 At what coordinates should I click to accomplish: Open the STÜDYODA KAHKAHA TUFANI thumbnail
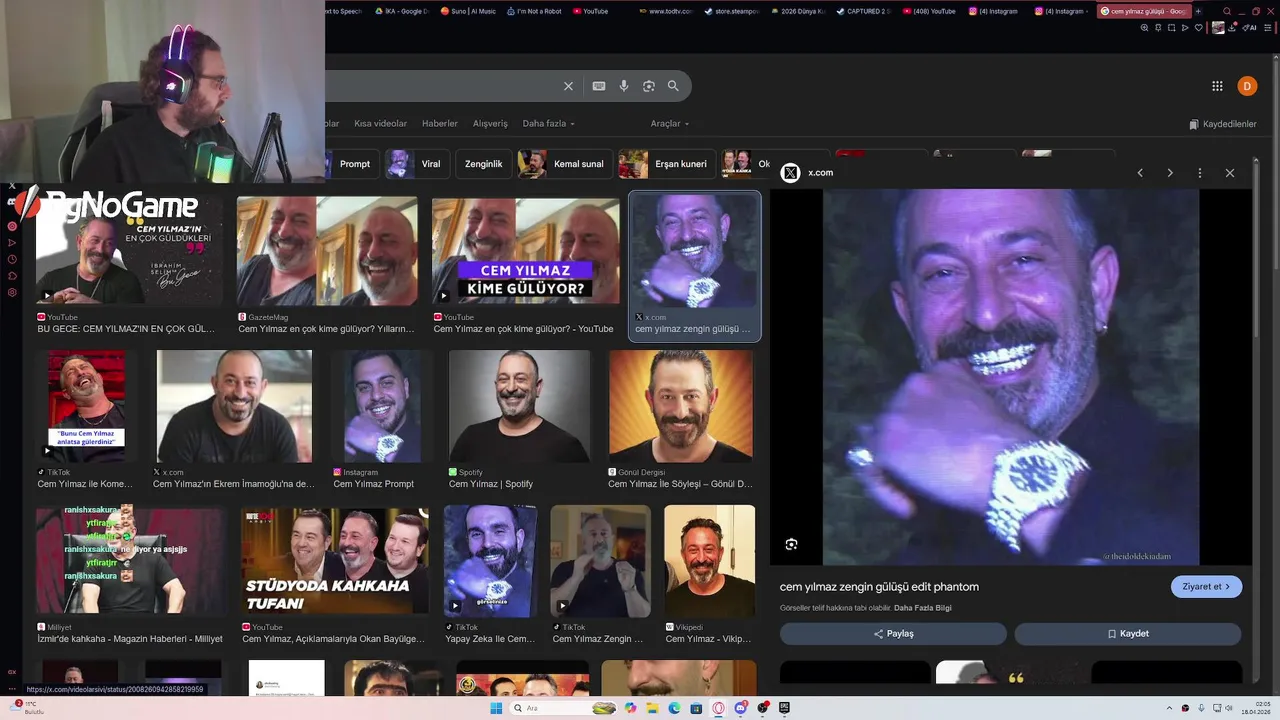click(335, 560)
